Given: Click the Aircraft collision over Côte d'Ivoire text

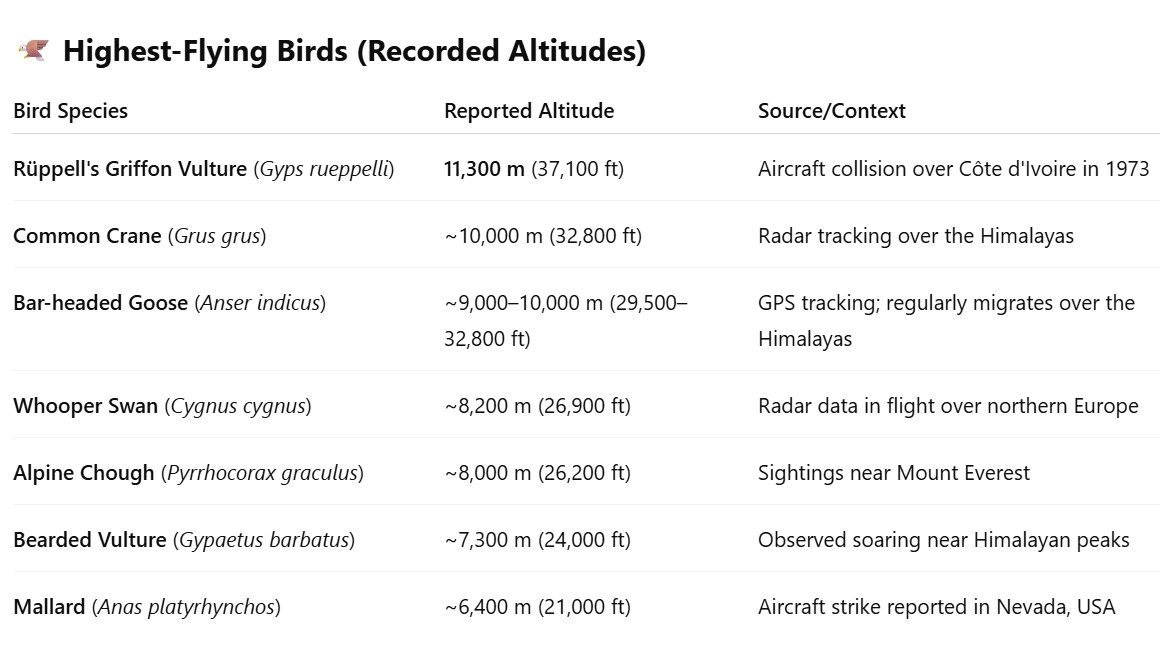Looking at the screenshot, I should pos(954,169).
